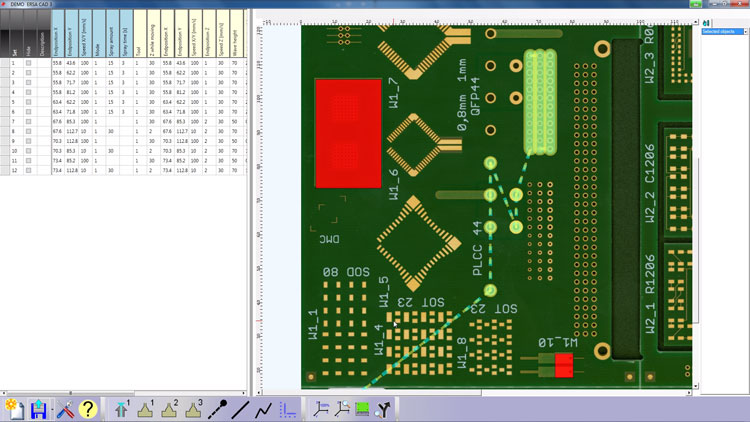Click the New file icon
750x422 pixels.
click(x=14, y=409)
